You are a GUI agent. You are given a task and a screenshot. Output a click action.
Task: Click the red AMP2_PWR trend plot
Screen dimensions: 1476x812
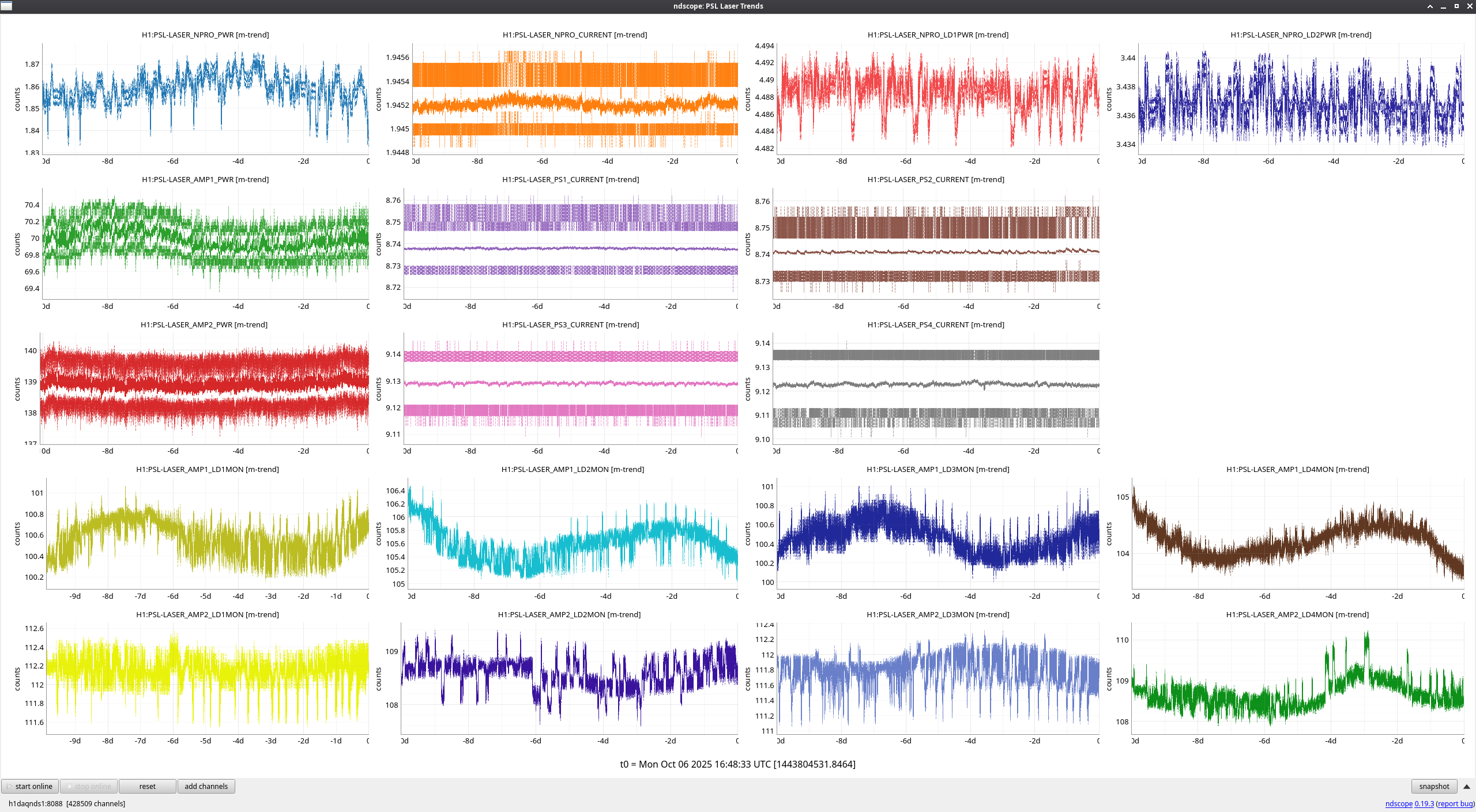point(205,387)
